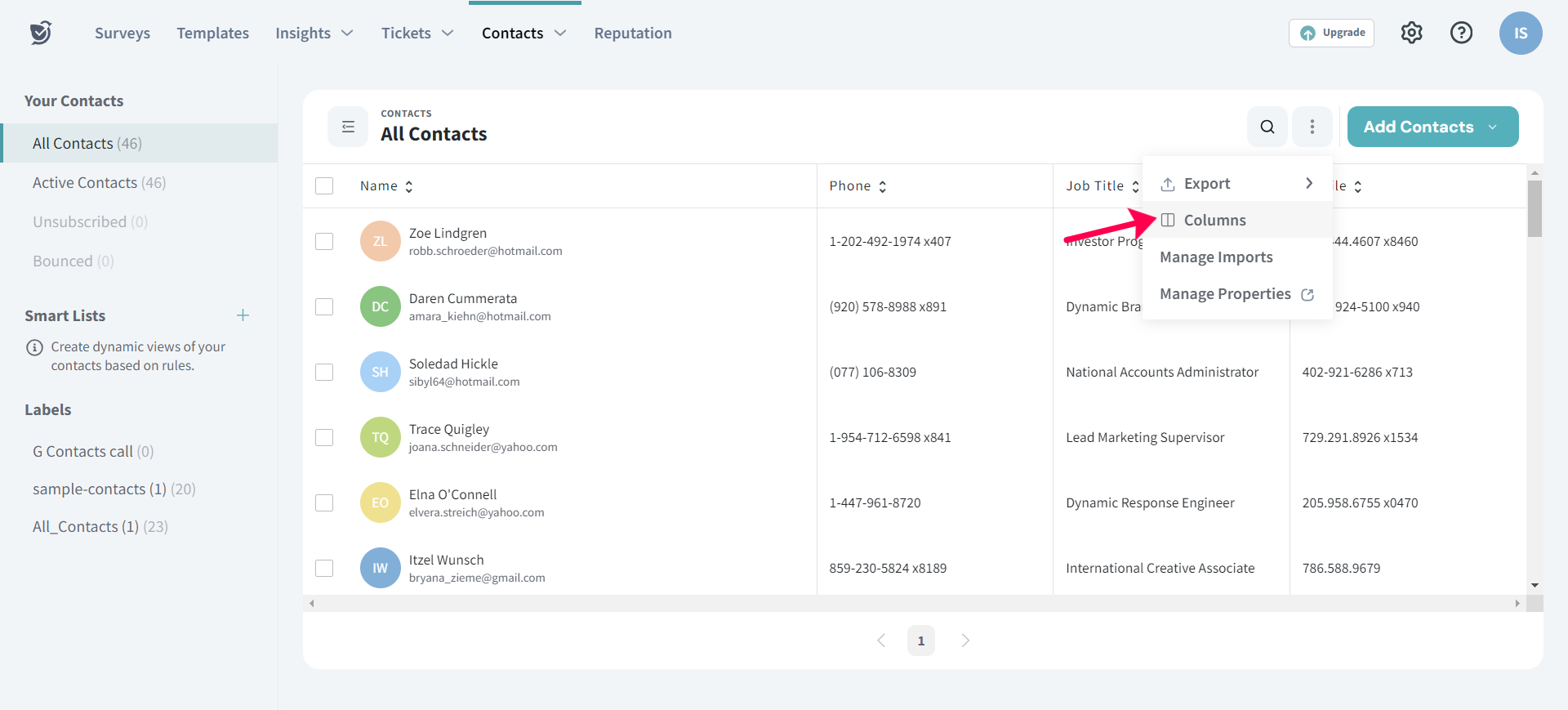The height and width of the screenshot is (710, 1568).
Task: Expand the Insights dropdown in navigation
Action: [314, 33]
